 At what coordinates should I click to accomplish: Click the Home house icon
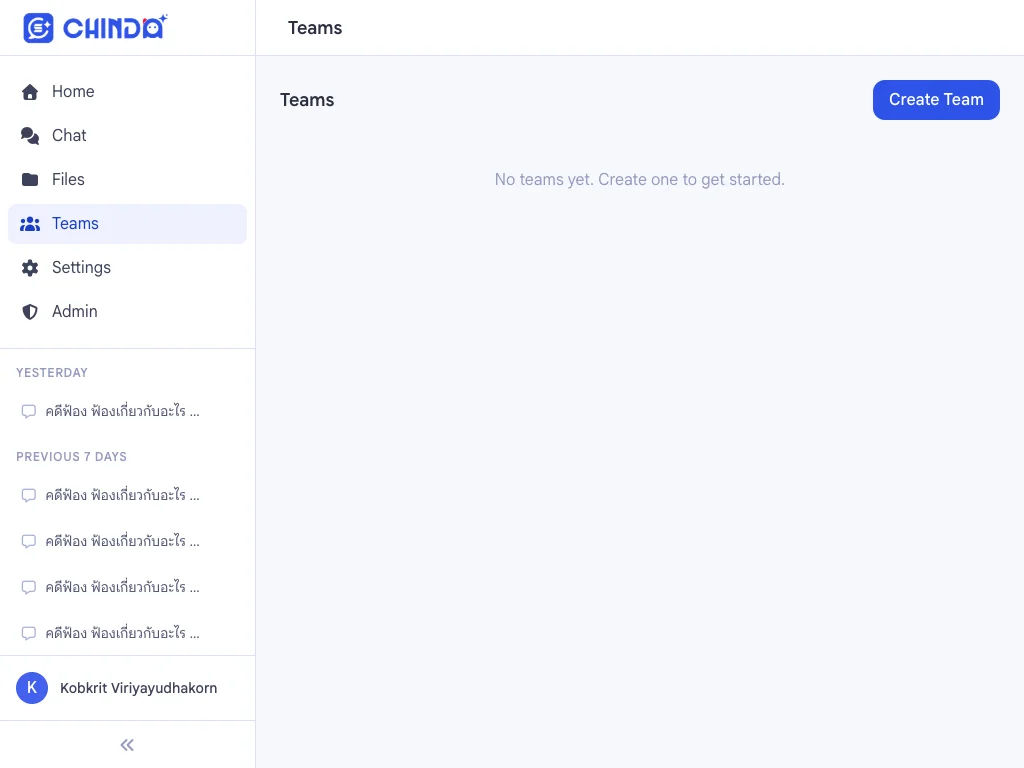tap(30, 92)
